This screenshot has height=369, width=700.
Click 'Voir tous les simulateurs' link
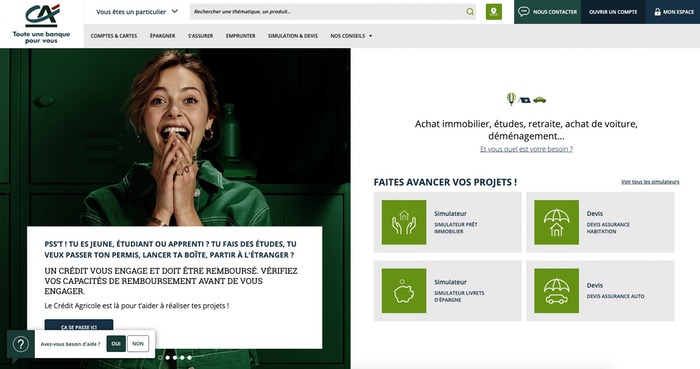click(x=650, y=182)
